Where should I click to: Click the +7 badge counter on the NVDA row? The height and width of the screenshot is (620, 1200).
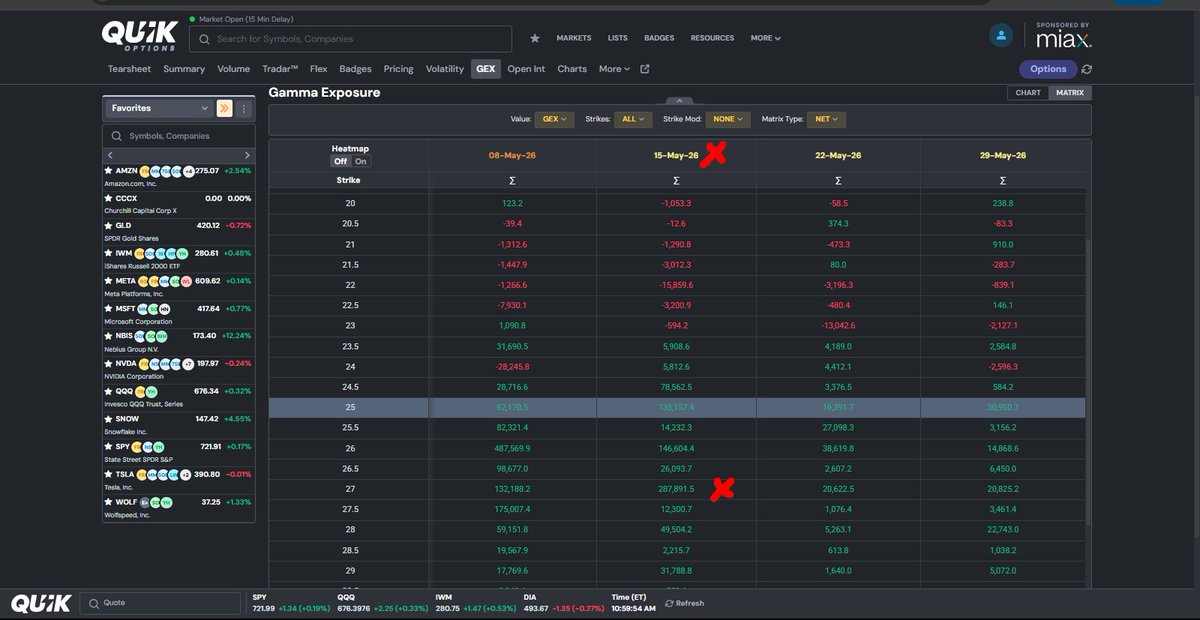click(x=188, y=364)
